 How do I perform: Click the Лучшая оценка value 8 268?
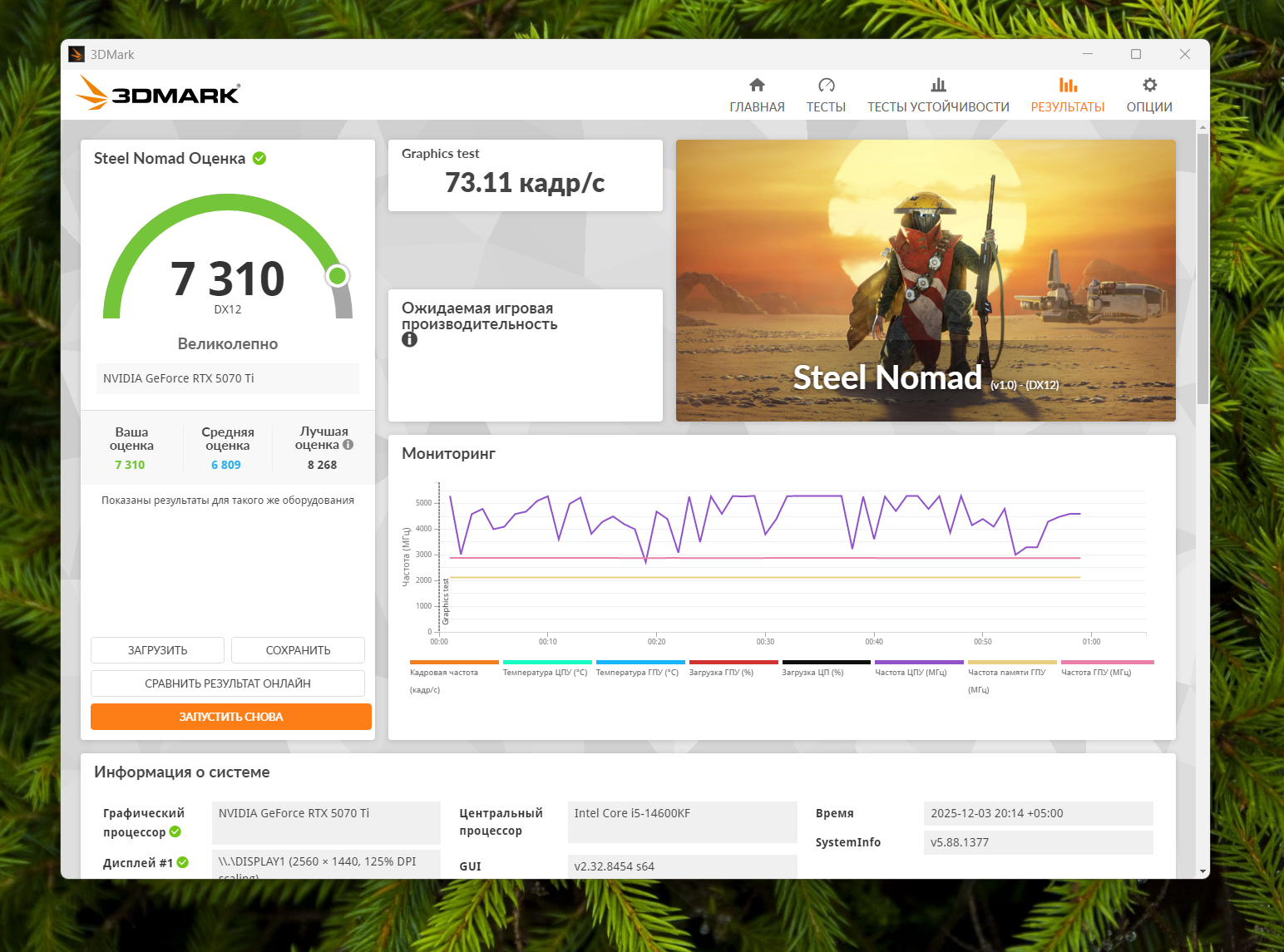click(x=323, y=465)
